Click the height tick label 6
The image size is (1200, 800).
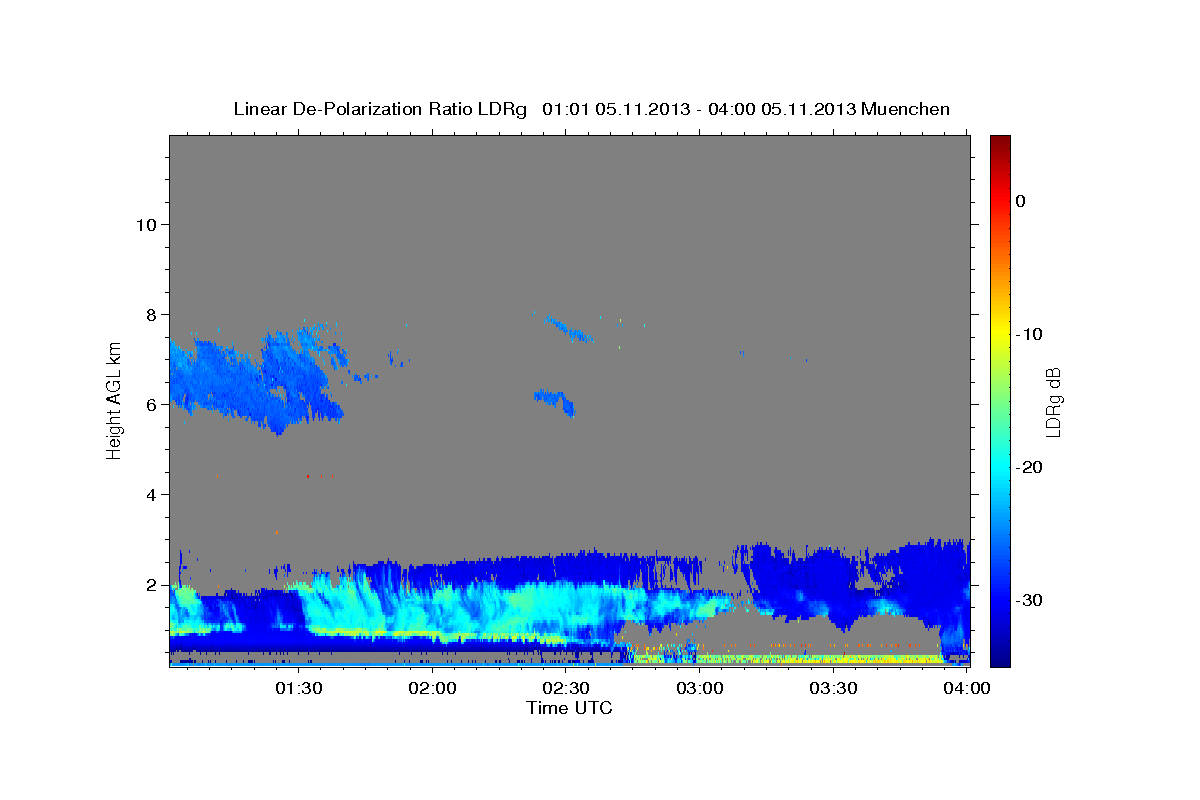point(151,404)
